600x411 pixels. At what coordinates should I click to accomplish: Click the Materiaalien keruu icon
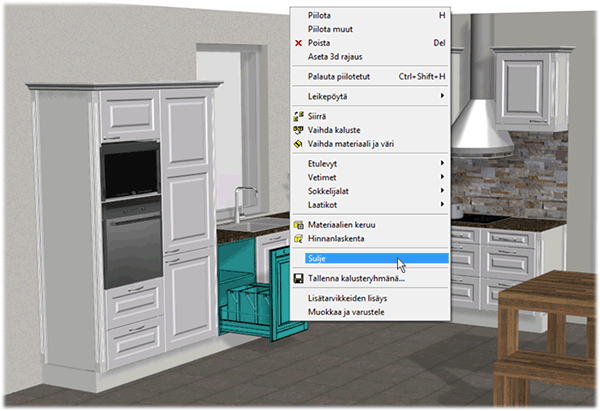pos(298,226)
